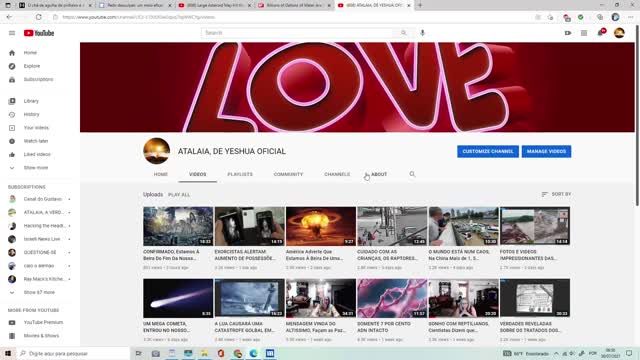Open the YouTube hamburger guide menu
Viewport: 640px width, 360px height.
(12, 33)
